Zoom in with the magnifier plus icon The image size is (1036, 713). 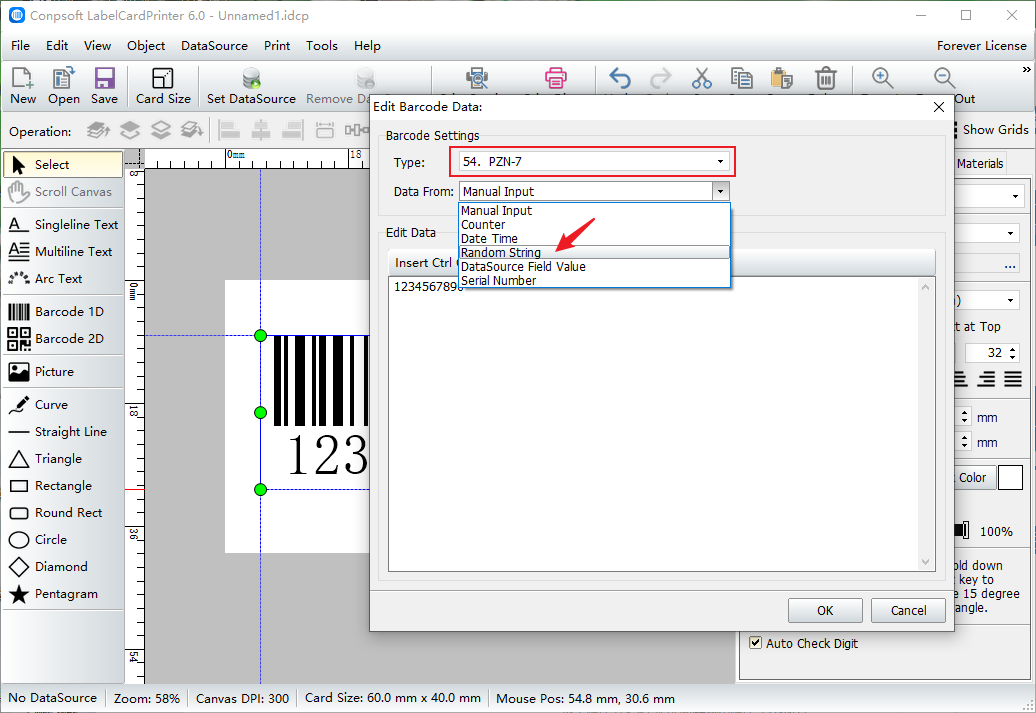[x=883, y=78]
